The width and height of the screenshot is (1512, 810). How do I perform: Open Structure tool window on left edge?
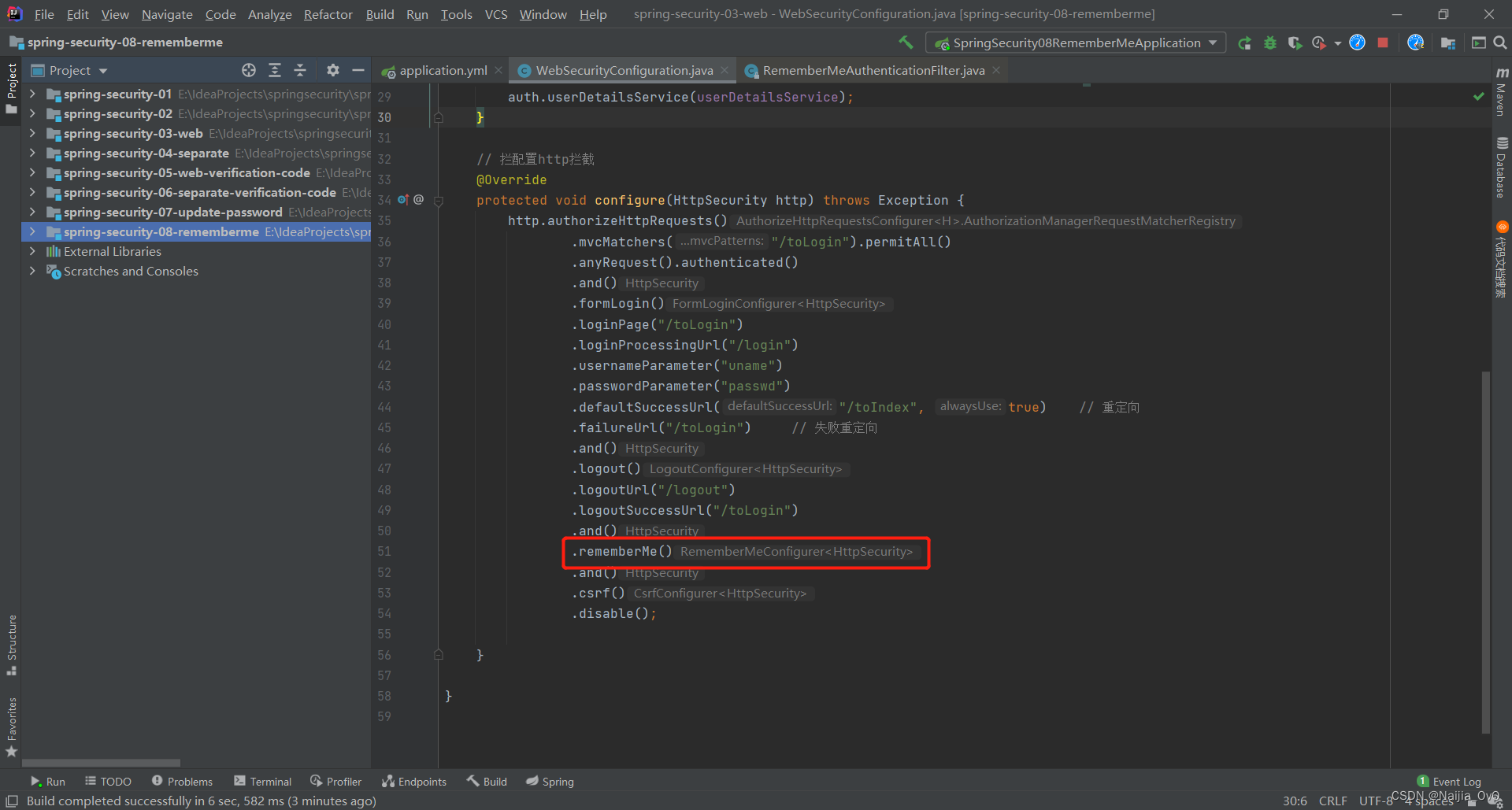[12, 644]
